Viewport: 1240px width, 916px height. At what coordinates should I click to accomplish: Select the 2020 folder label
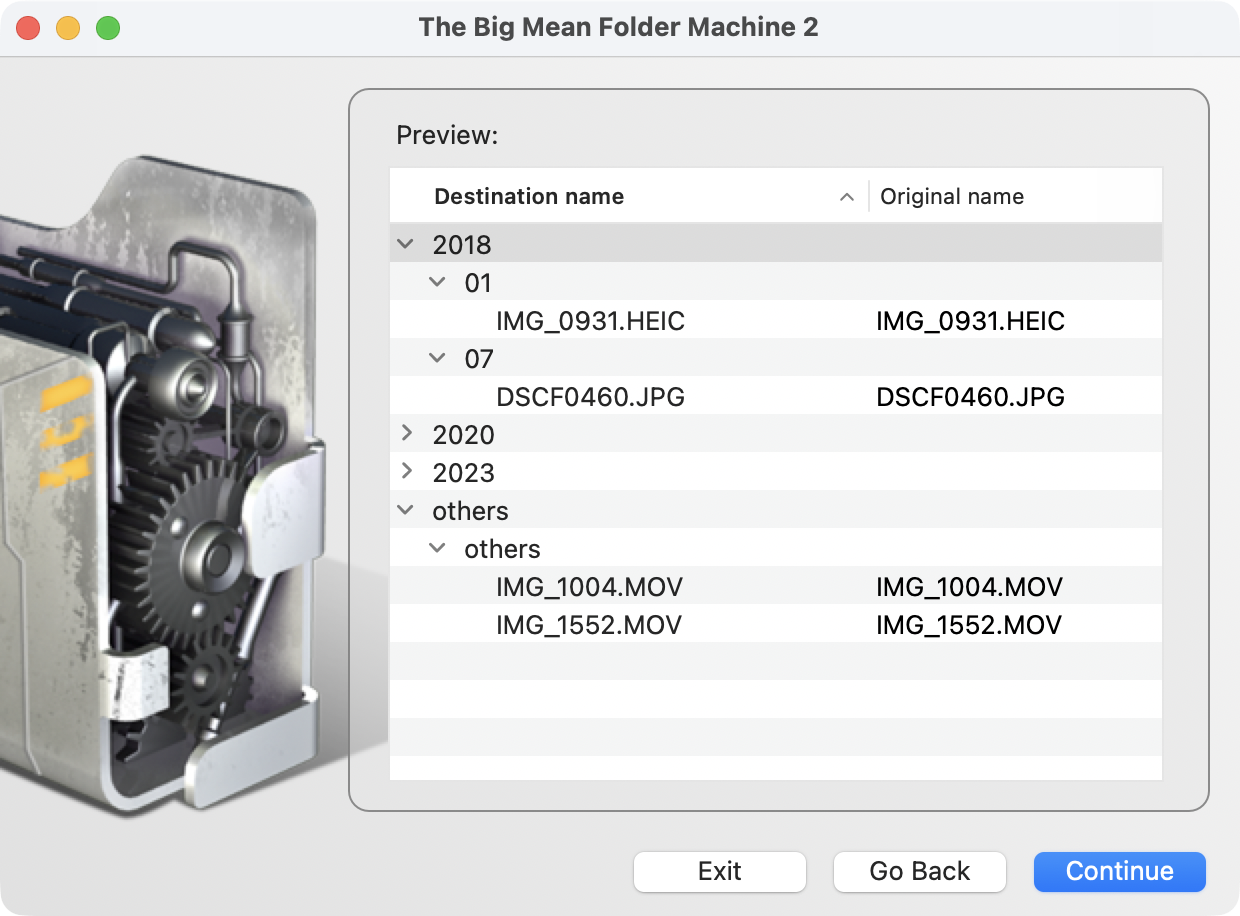(x=464, y=435)
